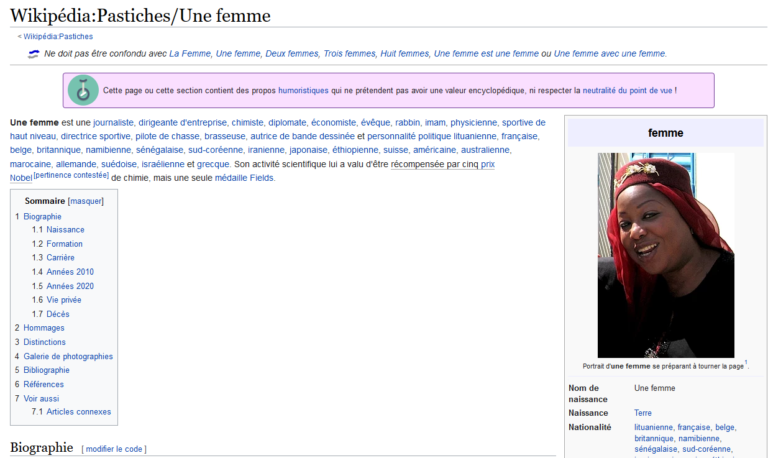Open the 'économiste' link
This screenshot has width=768, height=458.
pos(334,122)
